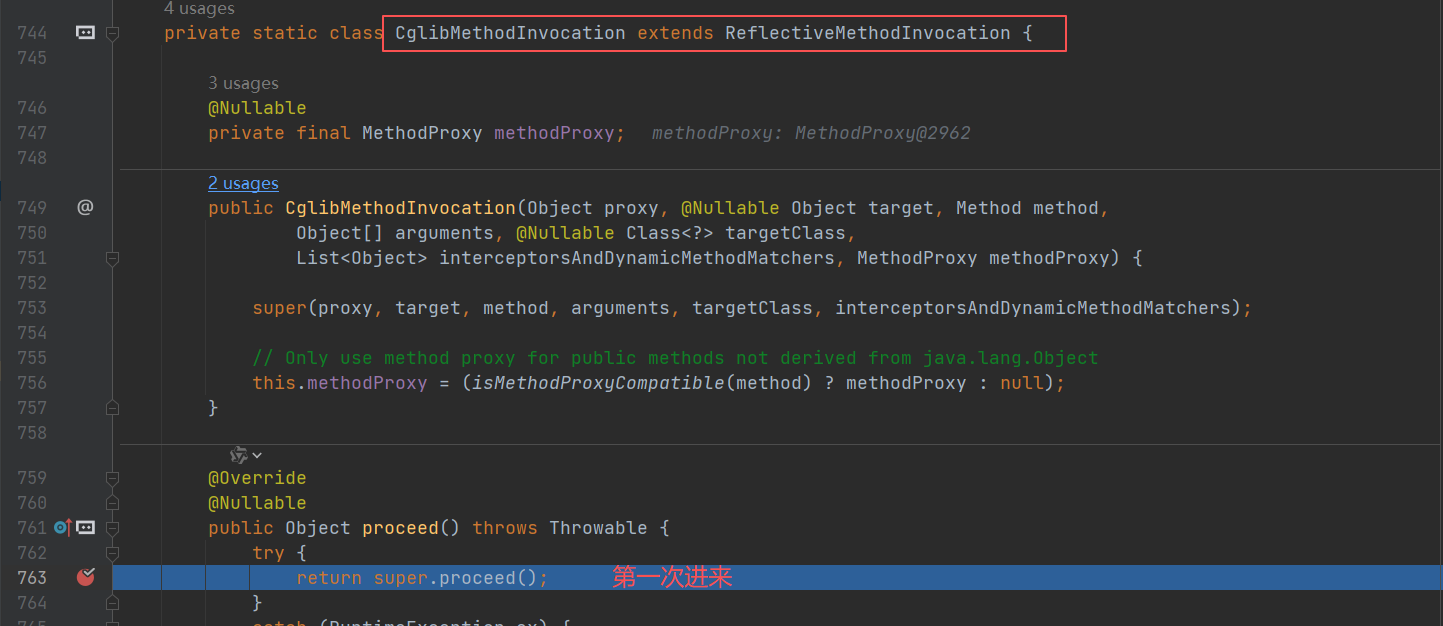Fold the @Override annotation block on line 759
Screen dimensions: 1443x626
click(x=112, y=478)
